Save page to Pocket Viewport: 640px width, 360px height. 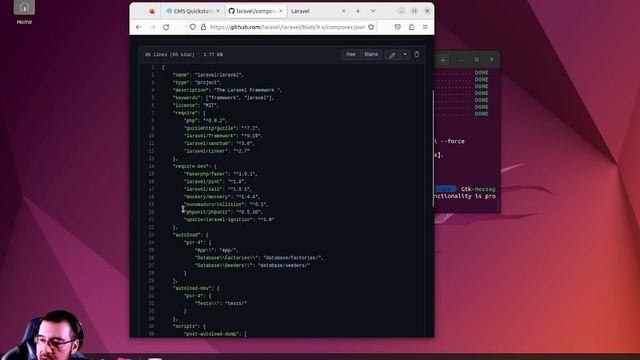(398, 27)
